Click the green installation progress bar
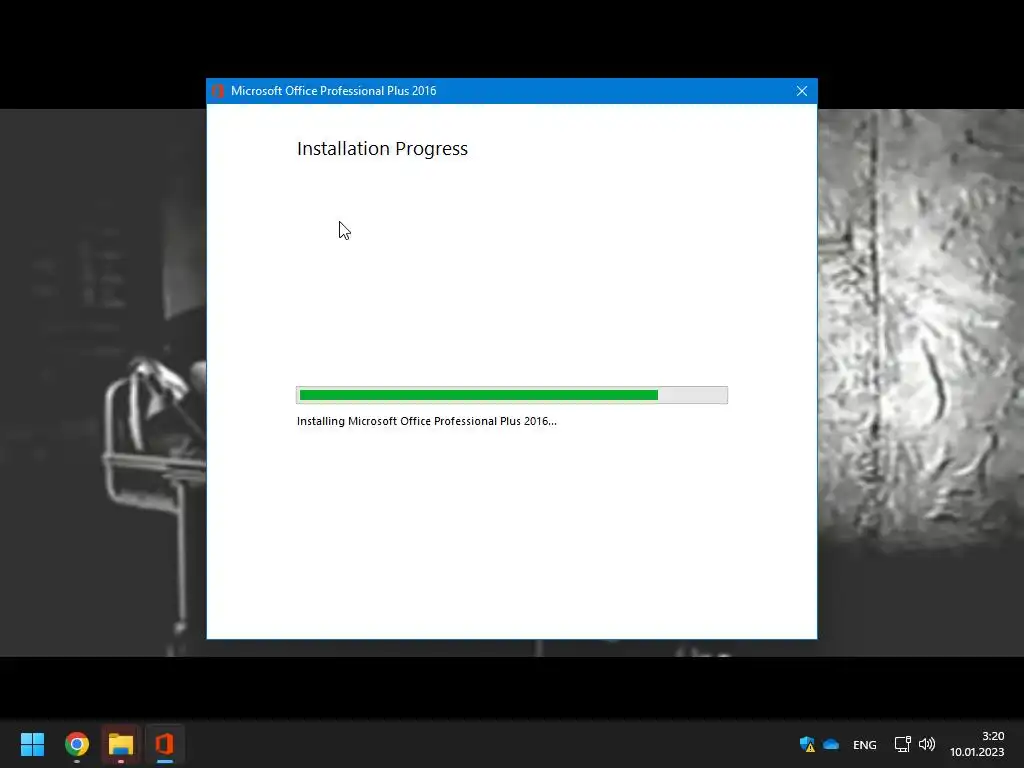This screenshot has width=1024, height=768. (511, 395)
